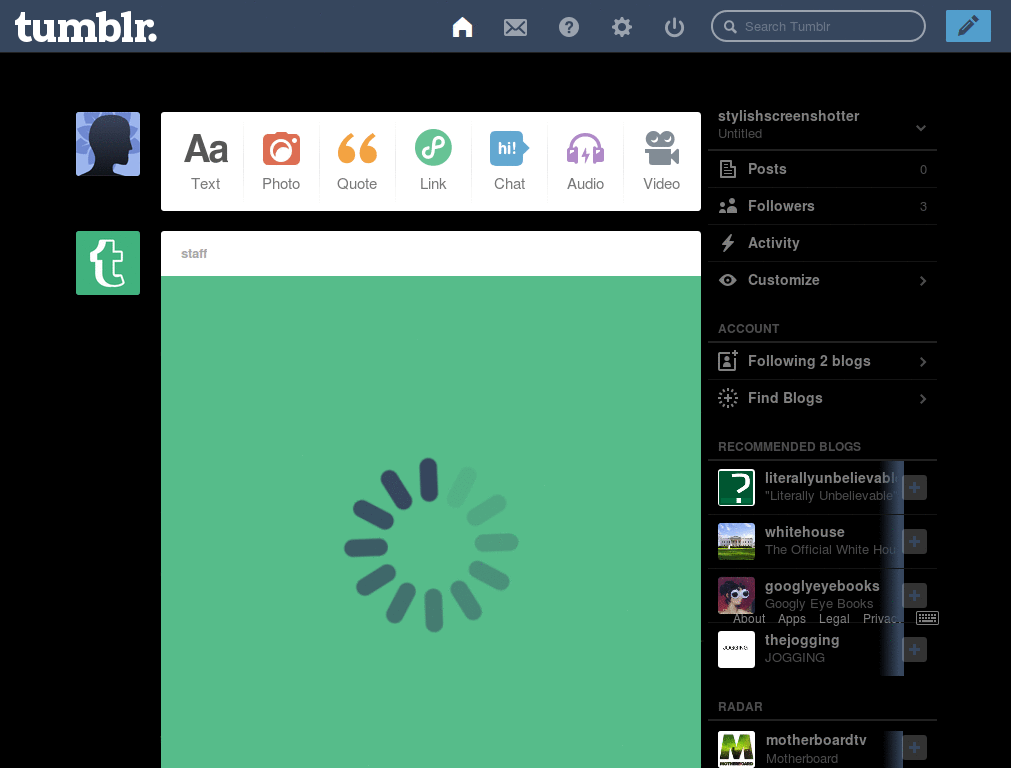This screenshot has height=768, width=1024.
Task: Follow whitehouse with its plus button
Action: click(914, 541)
